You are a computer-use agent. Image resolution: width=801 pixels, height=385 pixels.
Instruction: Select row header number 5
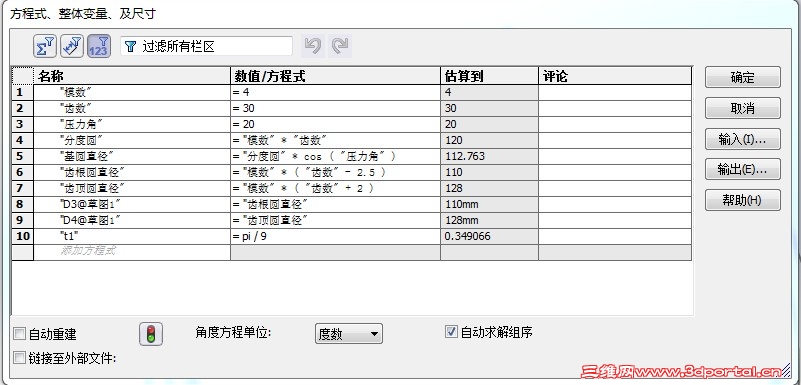point(22,156)
